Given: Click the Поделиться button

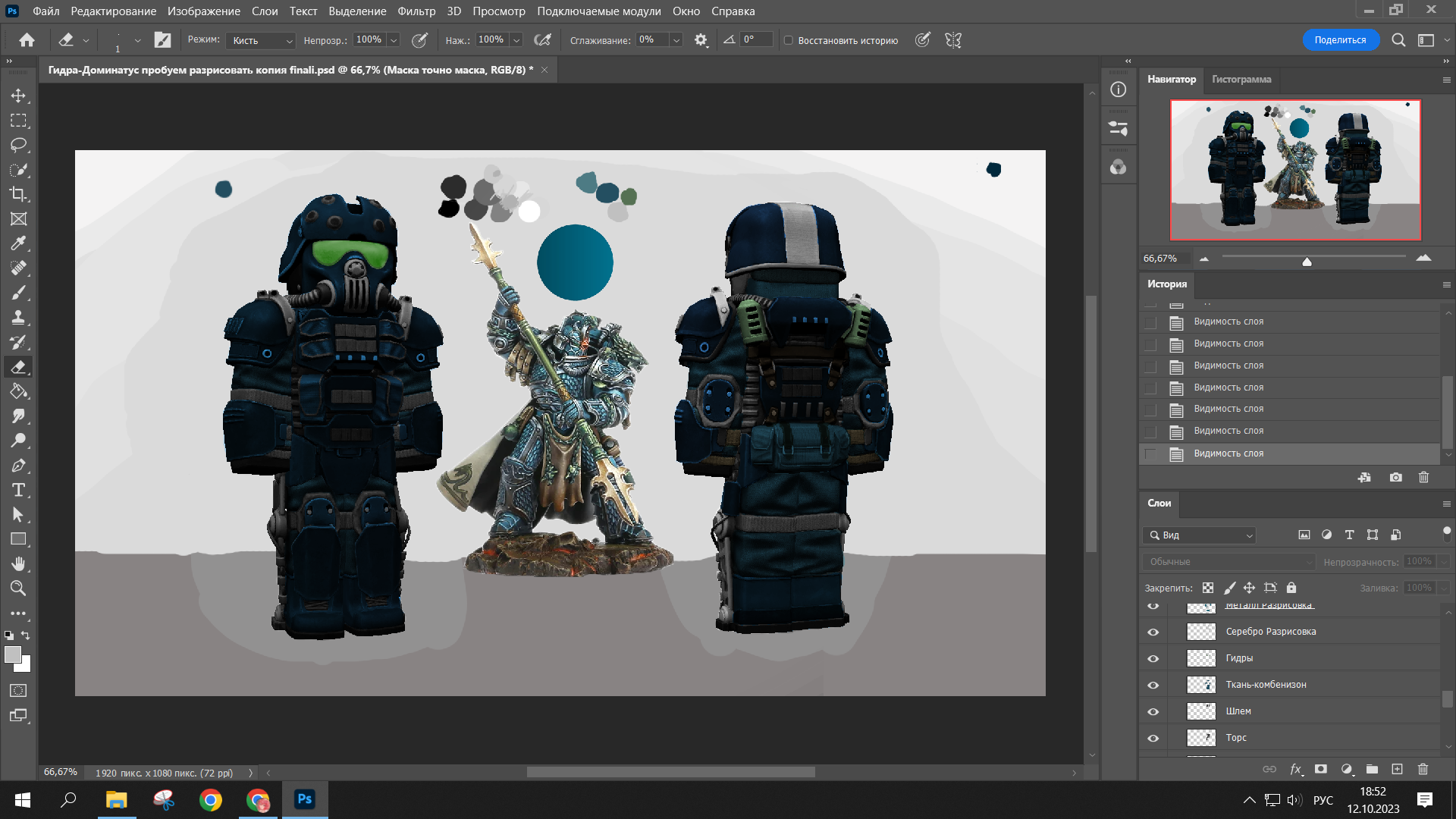Looking at the screenshot, I should [1340, 40].
